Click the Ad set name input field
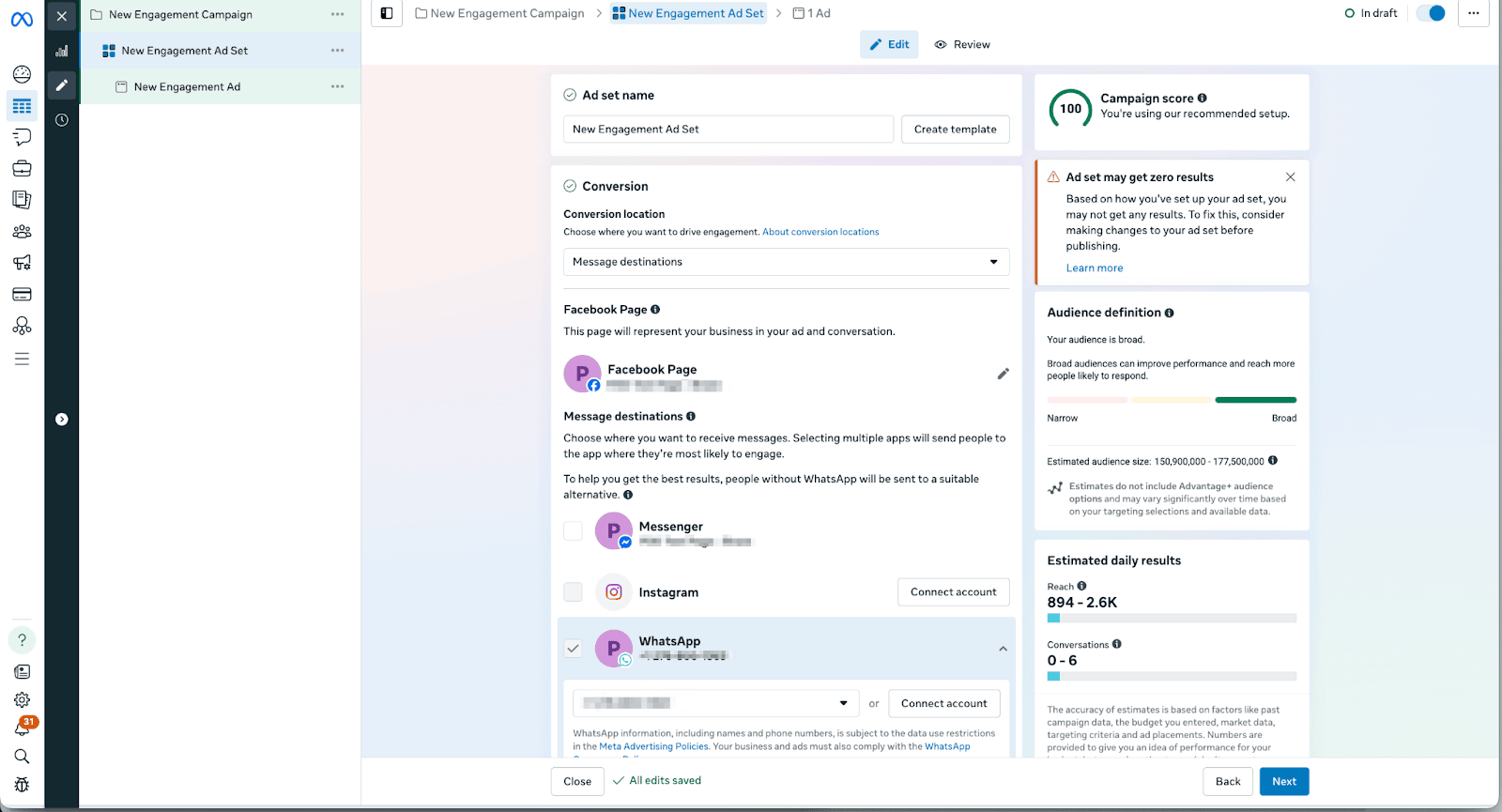The width and height of the screenshot is (1502, 812). coord(728,130)
